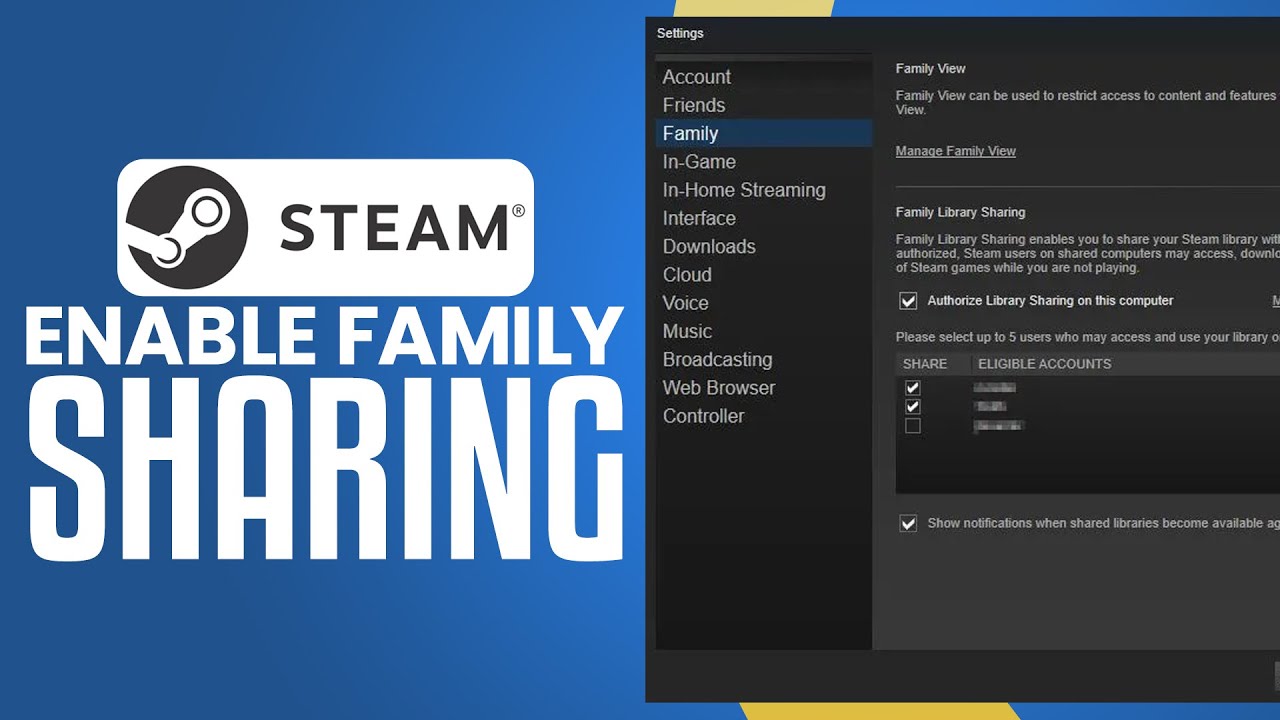Click the ELIGIBLE ACCOUNTS column header
Screen dimensions: 1280x720
coord(1044,364)
